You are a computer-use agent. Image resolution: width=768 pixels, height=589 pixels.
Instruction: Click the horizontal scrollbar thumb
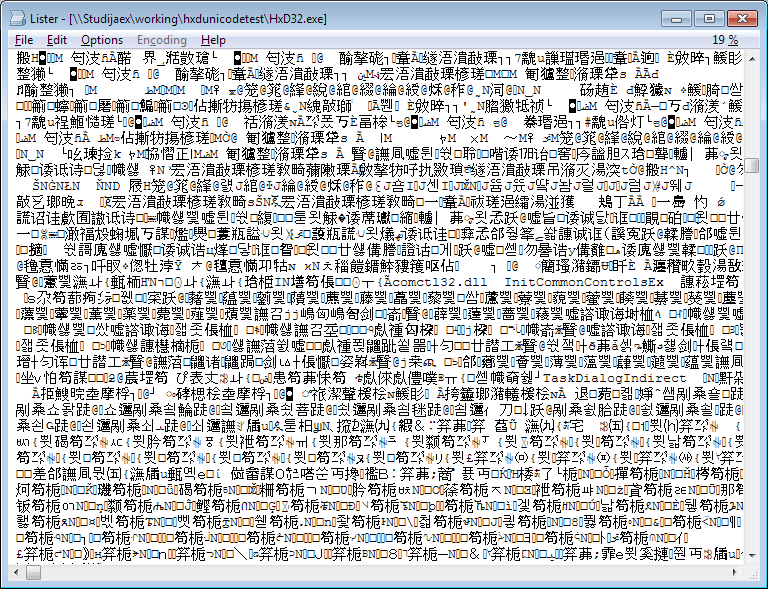pos(33,571)
